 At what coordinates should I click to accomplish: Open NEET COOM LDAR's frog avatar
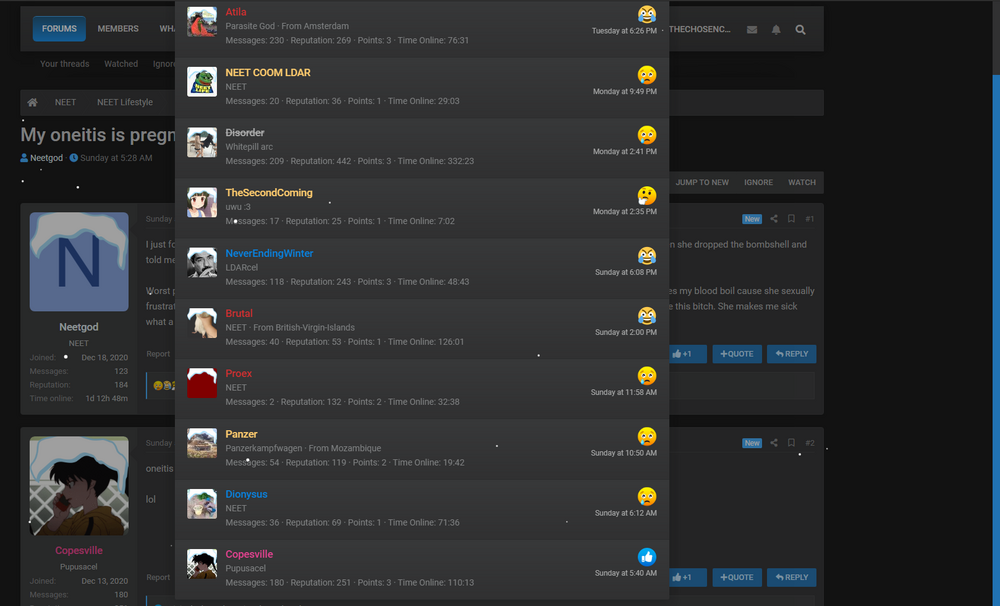tap(202, 82)
